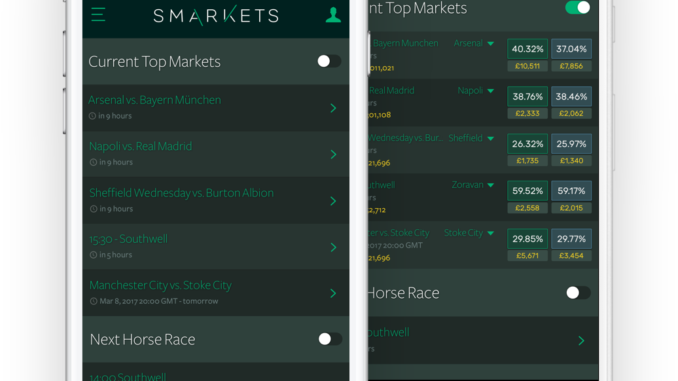
Task: Click the Current Top Markets heading
Action: pos(154,62)
